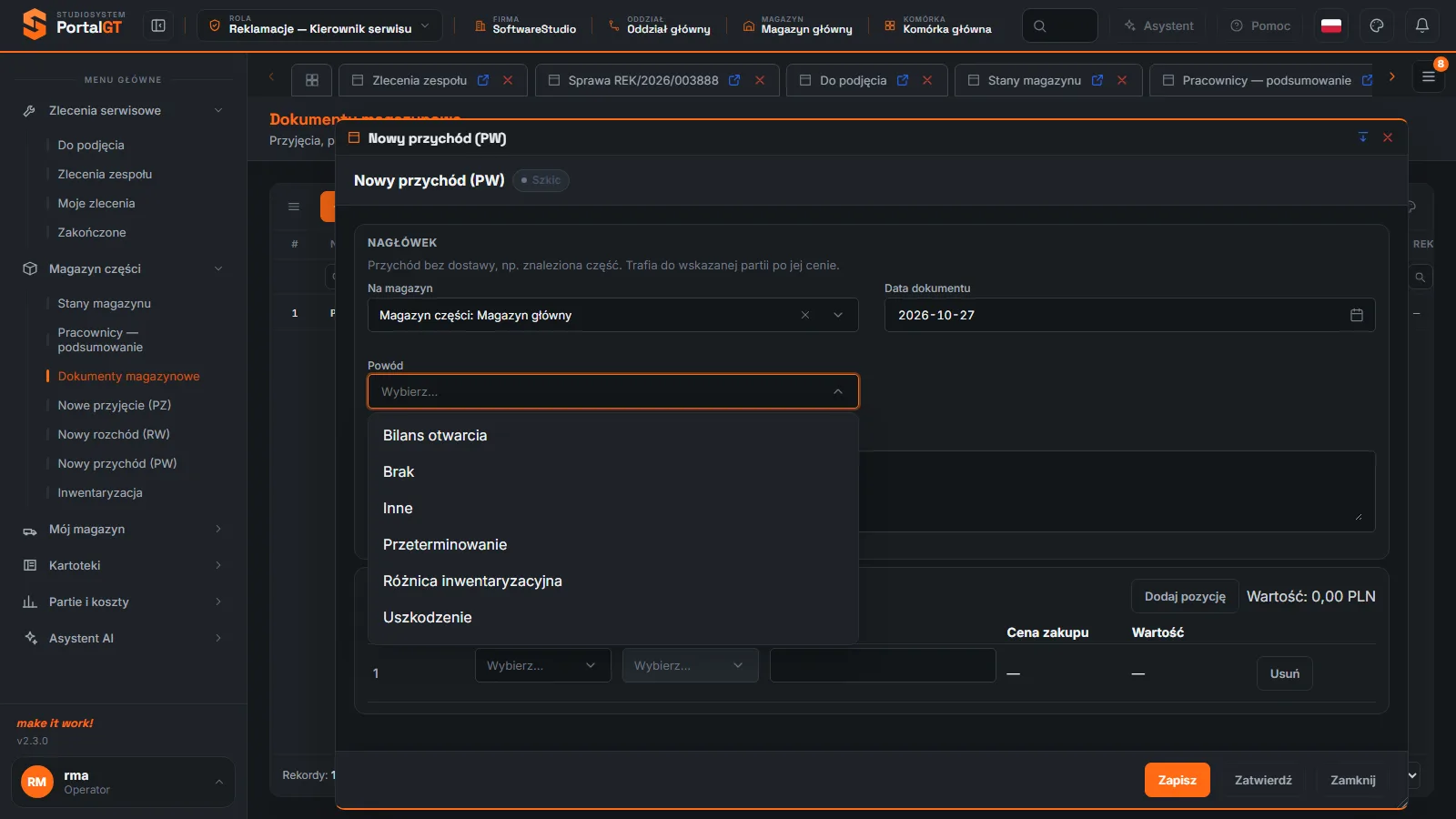Close the Nowy przychód (PW) dialog
This screenshot has height=819, width=1456.
[x=1388, y=137]
